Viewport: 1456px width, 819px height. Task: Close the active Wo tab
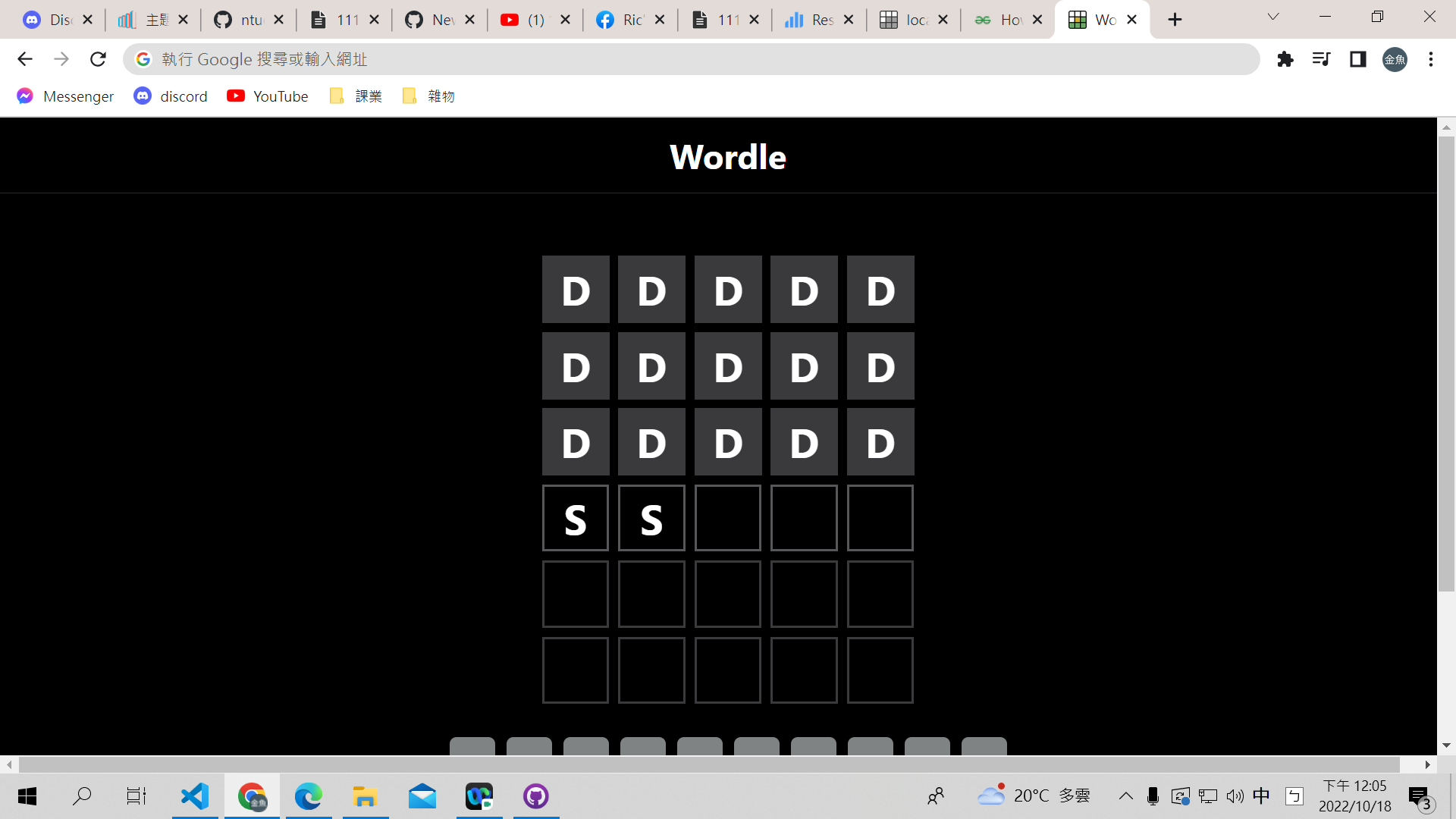click(1132, 20)
